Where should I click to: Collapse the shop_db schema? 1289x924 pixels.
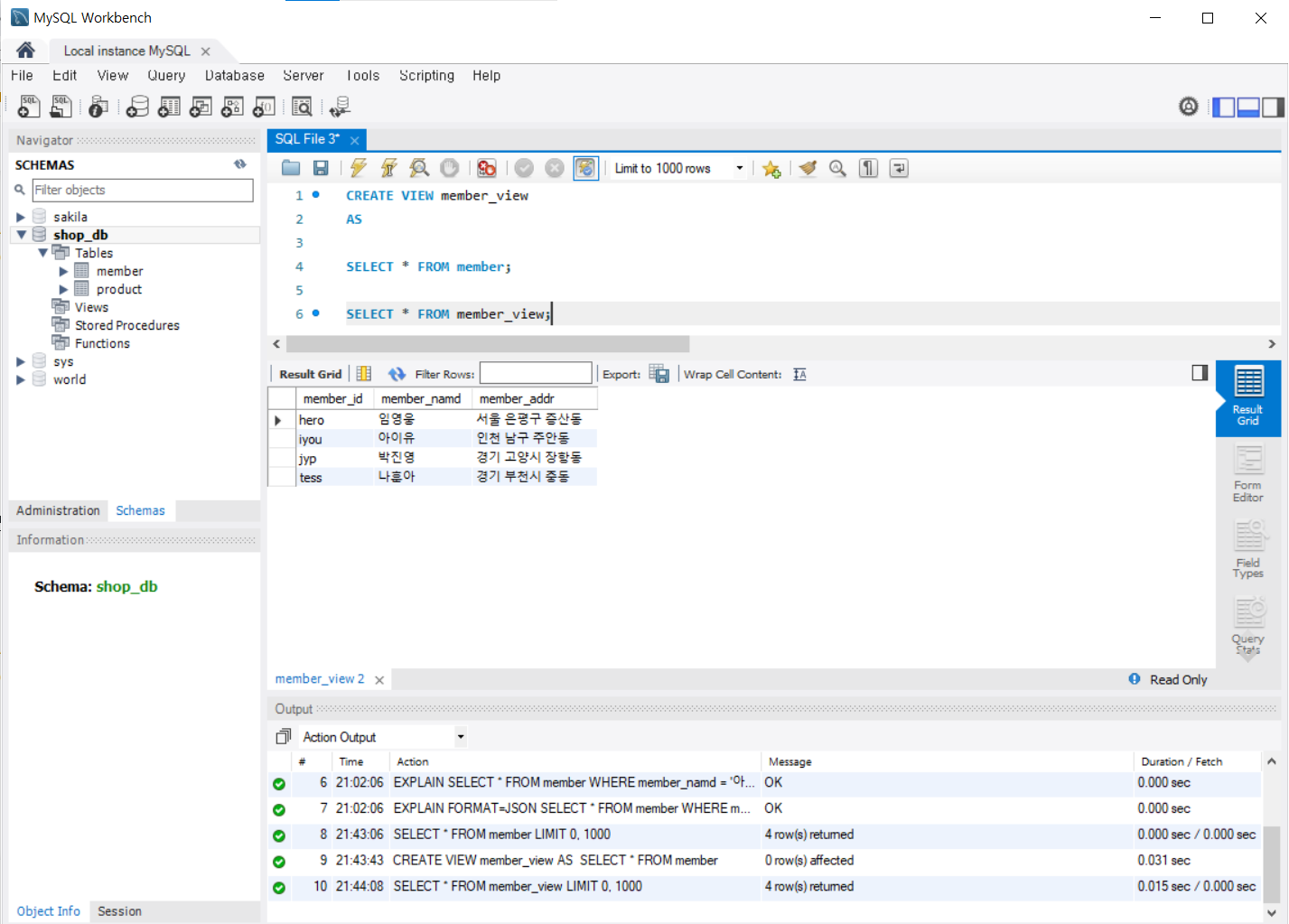coord(21,235)
